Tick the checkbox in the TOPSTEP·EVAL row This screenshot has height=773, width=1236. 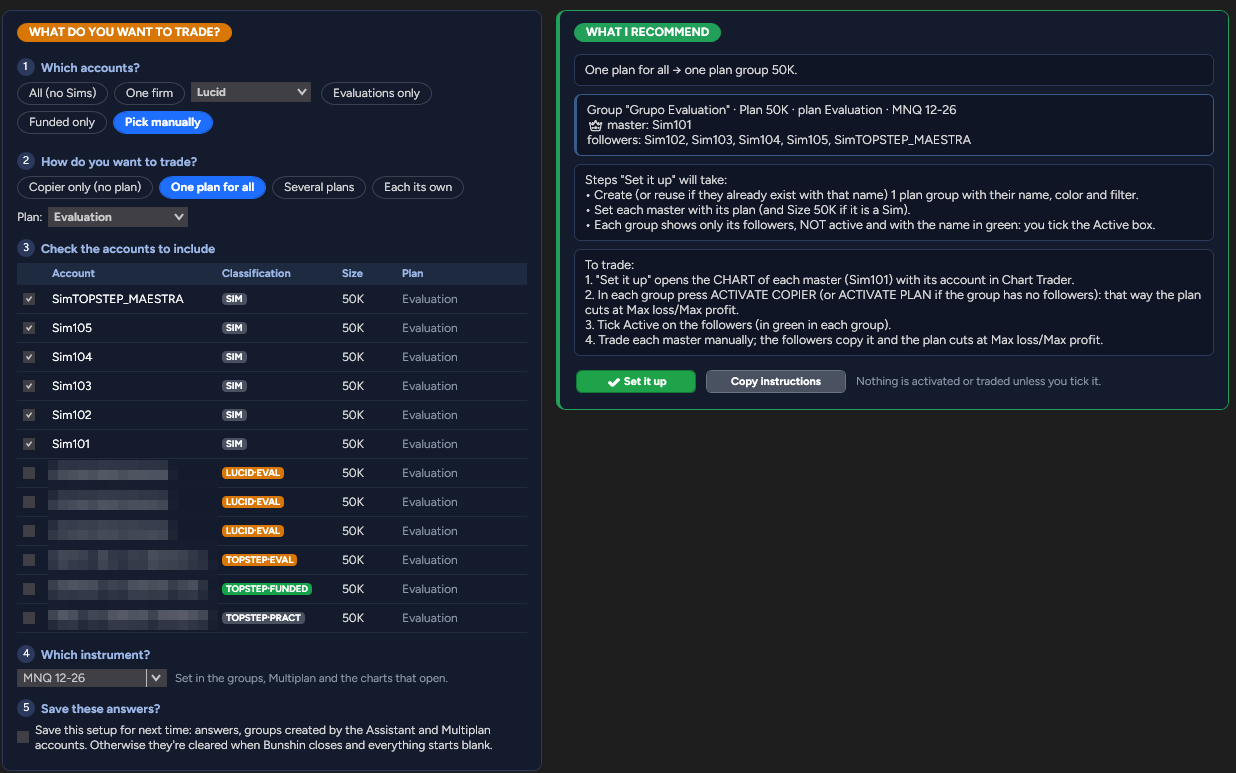click(x=29, y=560)
